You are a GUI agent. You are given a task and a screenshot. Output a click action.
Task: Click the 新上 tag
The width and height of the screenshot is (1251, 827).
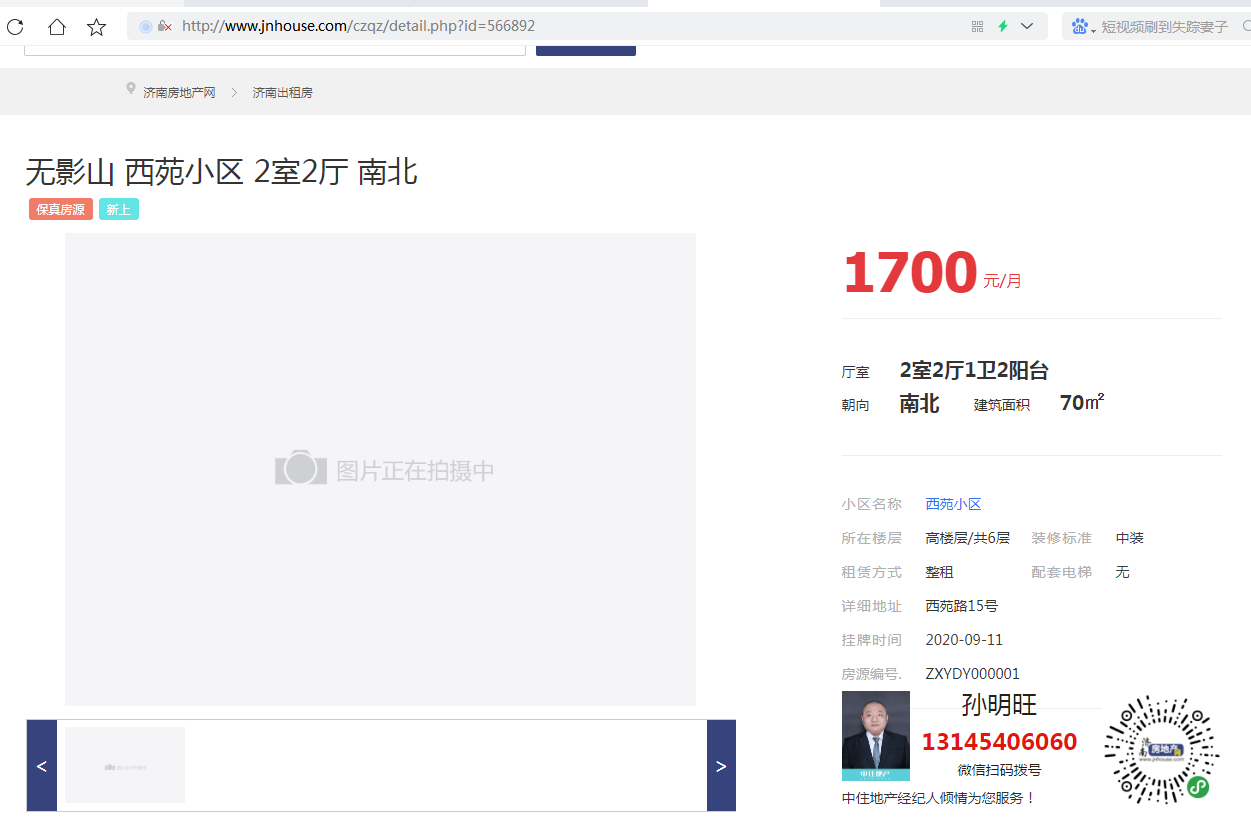pos(118,209)
